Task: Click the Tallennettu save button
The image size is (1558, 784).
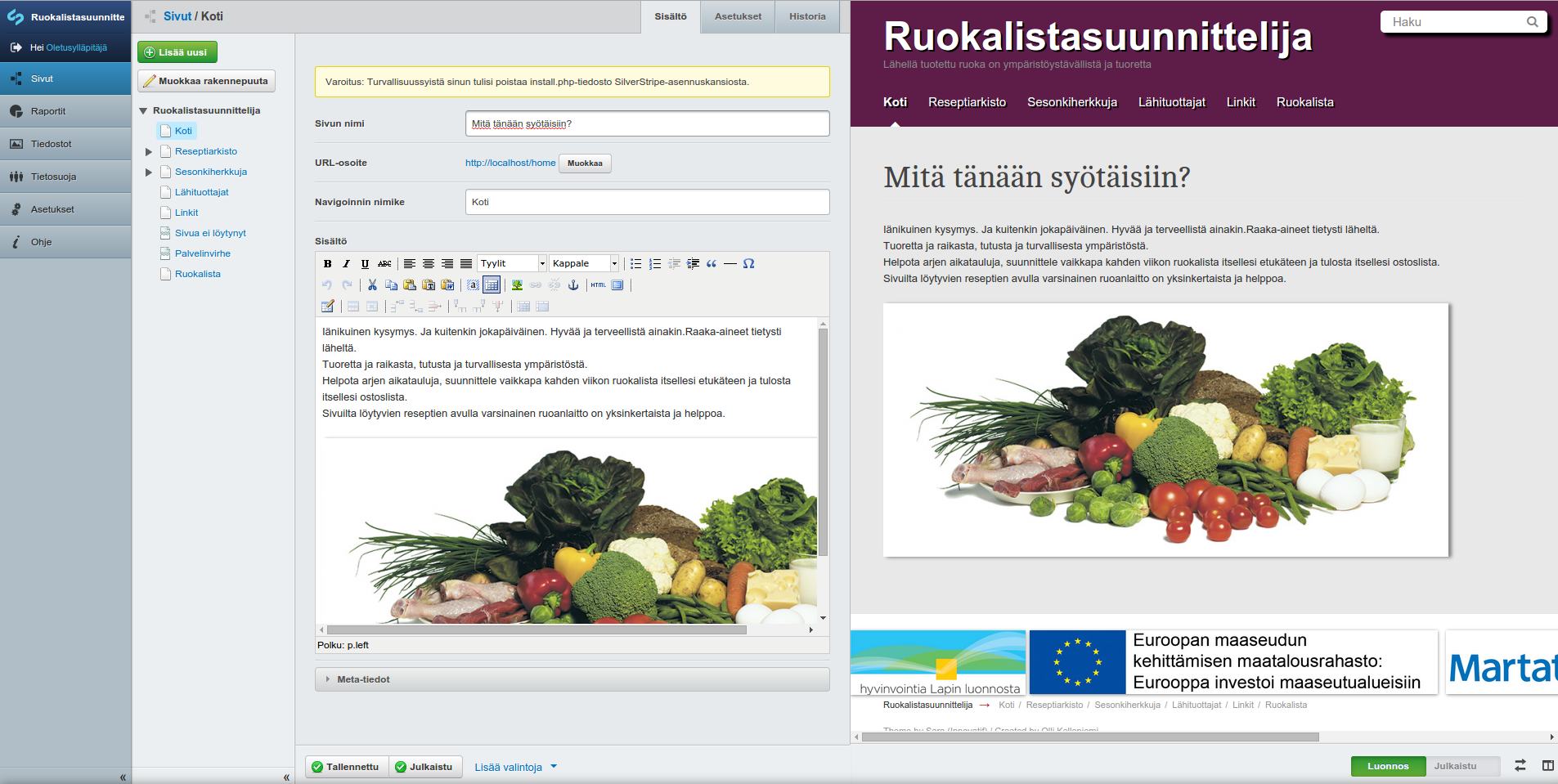Action: click(348, 766)
